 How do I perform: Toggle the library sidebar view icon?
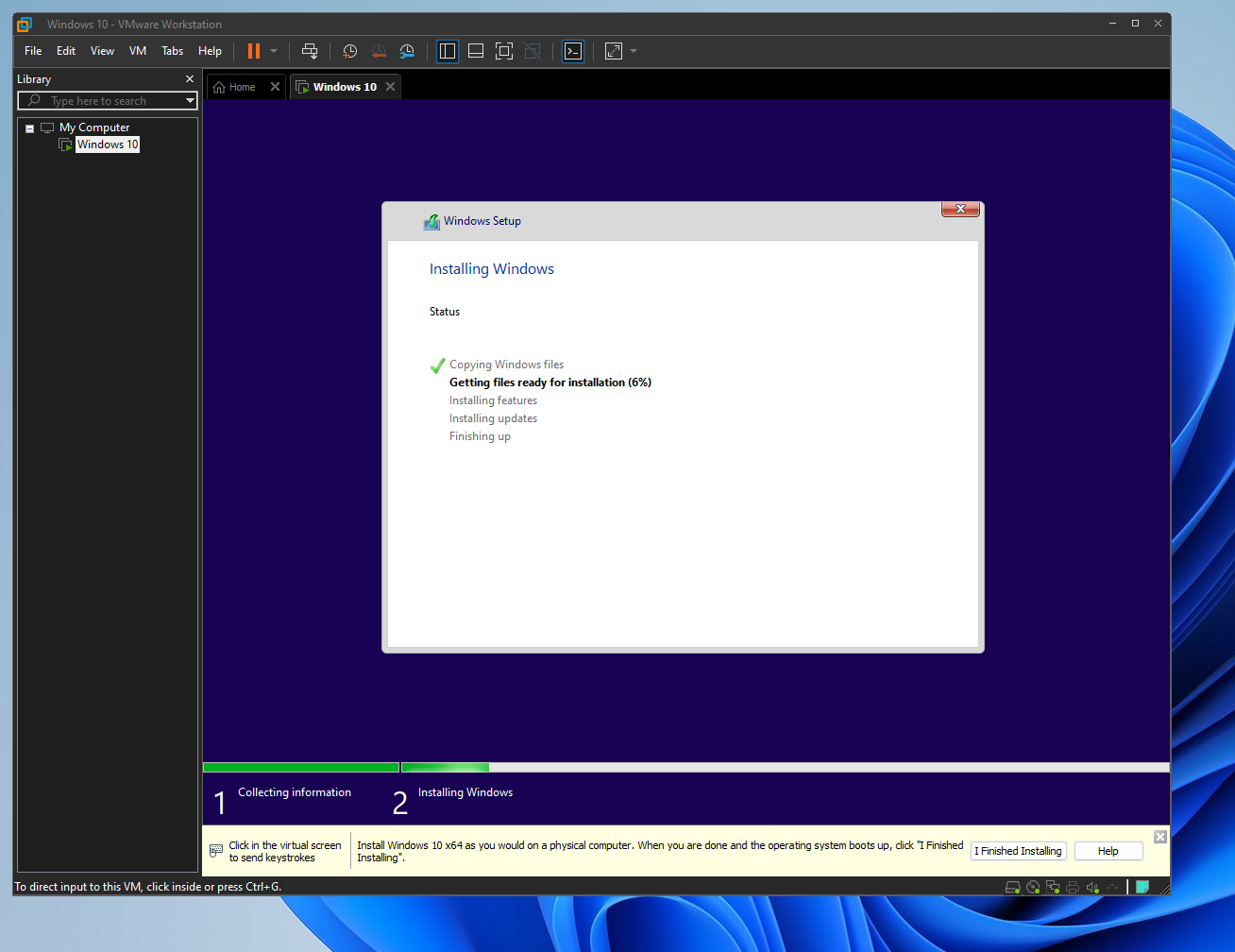tap(448, 51)
